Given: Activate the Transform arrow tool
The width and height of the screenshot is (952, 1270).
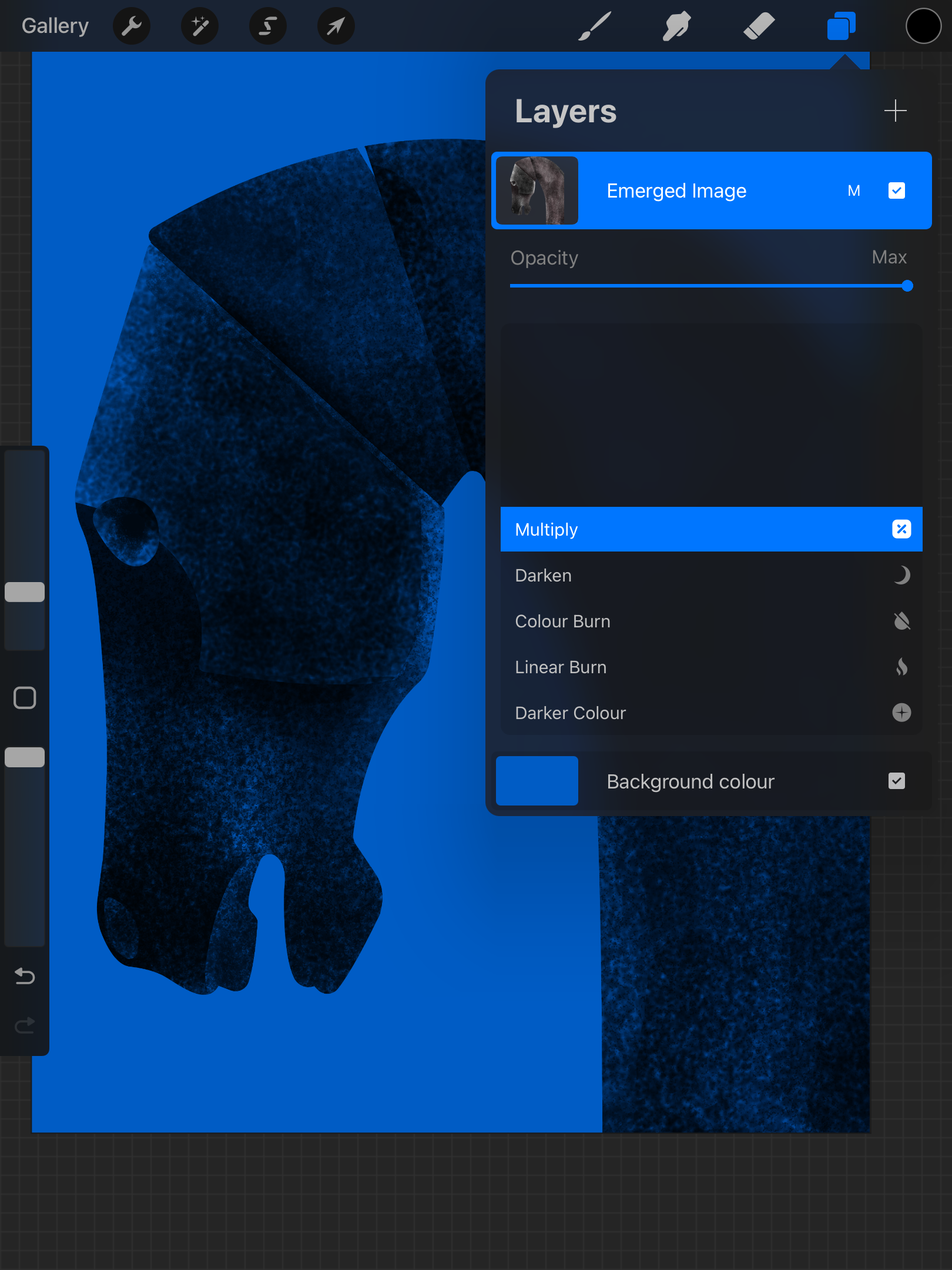Looking at the screenshot, I should 336,26.
